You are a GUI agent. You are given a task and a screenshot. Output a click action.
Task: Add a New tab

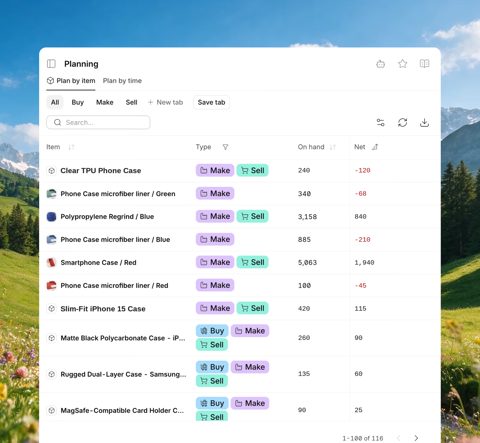point(165,102)
